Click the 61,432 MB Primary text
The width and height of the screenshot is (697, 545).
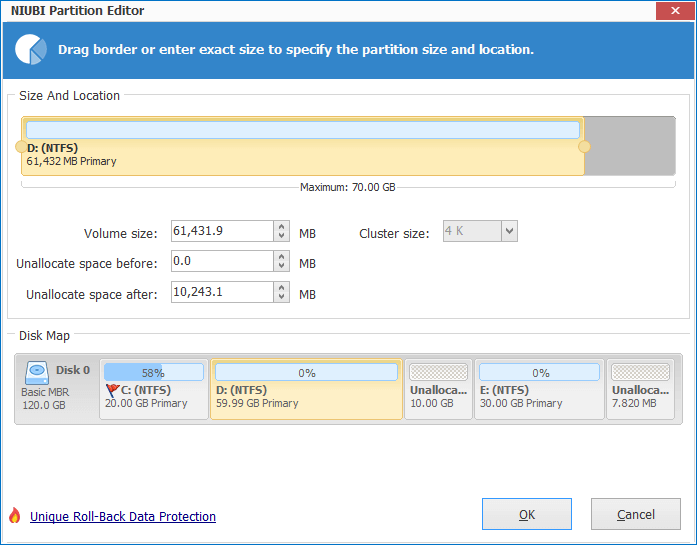tap(72, 161)
